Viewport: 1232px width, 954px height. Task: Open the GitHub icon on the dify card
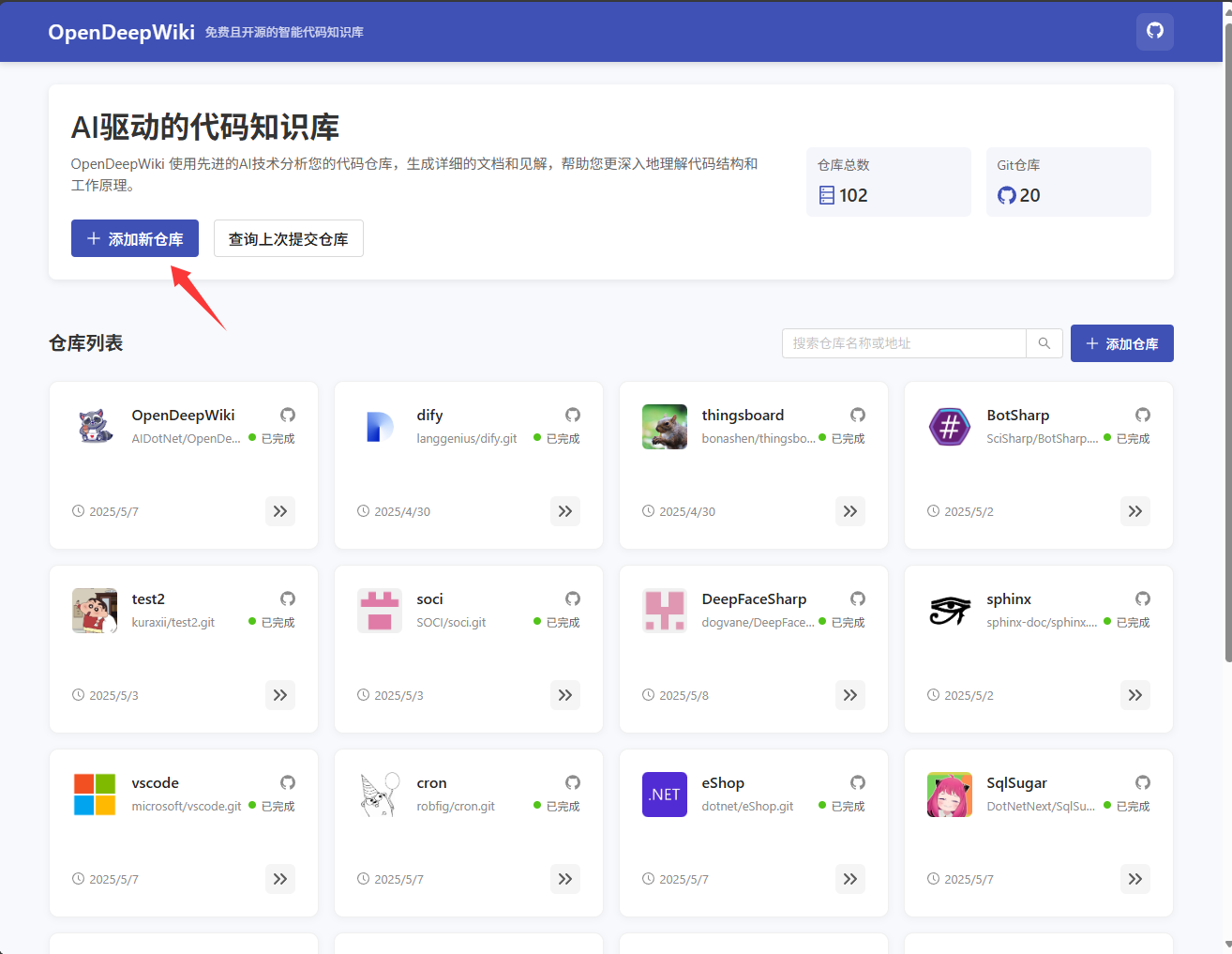572,414
